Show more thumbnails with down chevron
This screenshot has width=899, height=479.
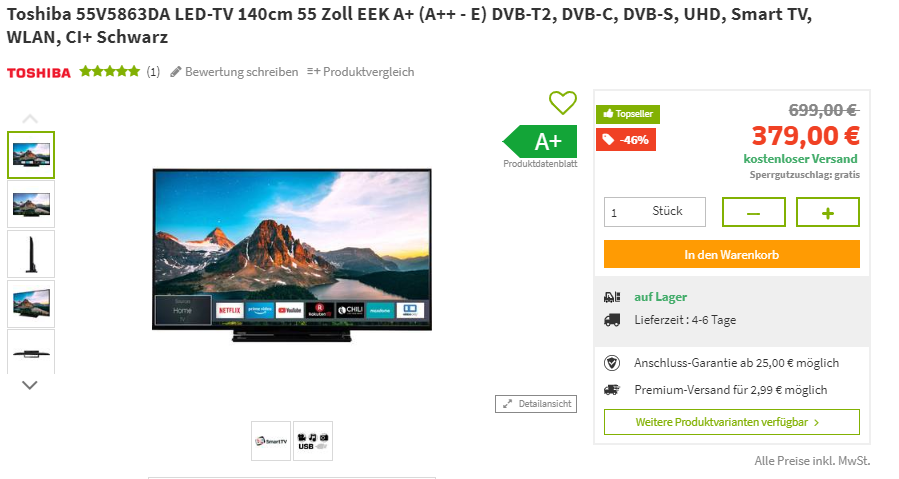30,385
